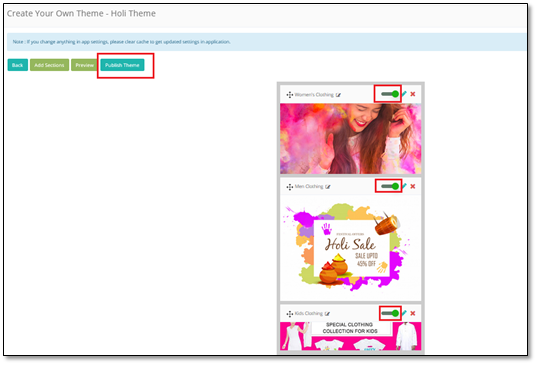537x365 pixels.
Task: Edit Men Clothing section with pencil icon
Action: (x=404, y=186)
